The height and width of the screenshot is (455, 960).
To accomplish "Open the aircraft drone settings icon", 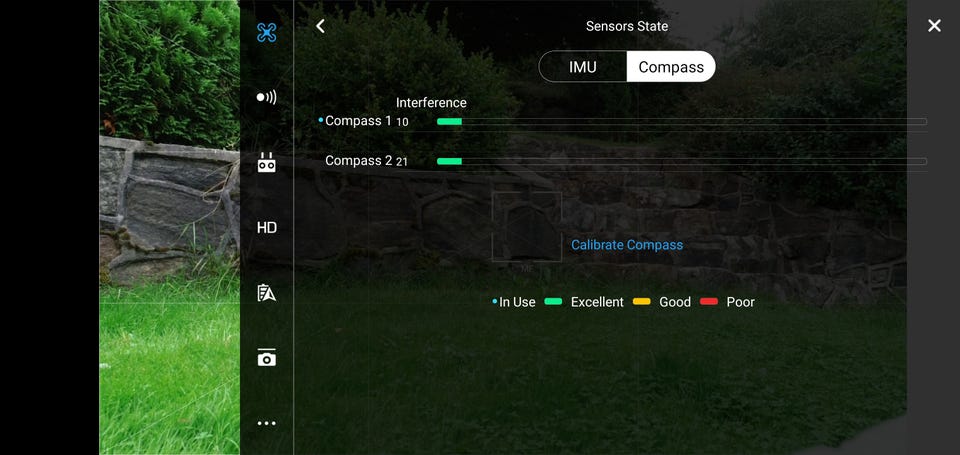I will [x=266, y=32].
